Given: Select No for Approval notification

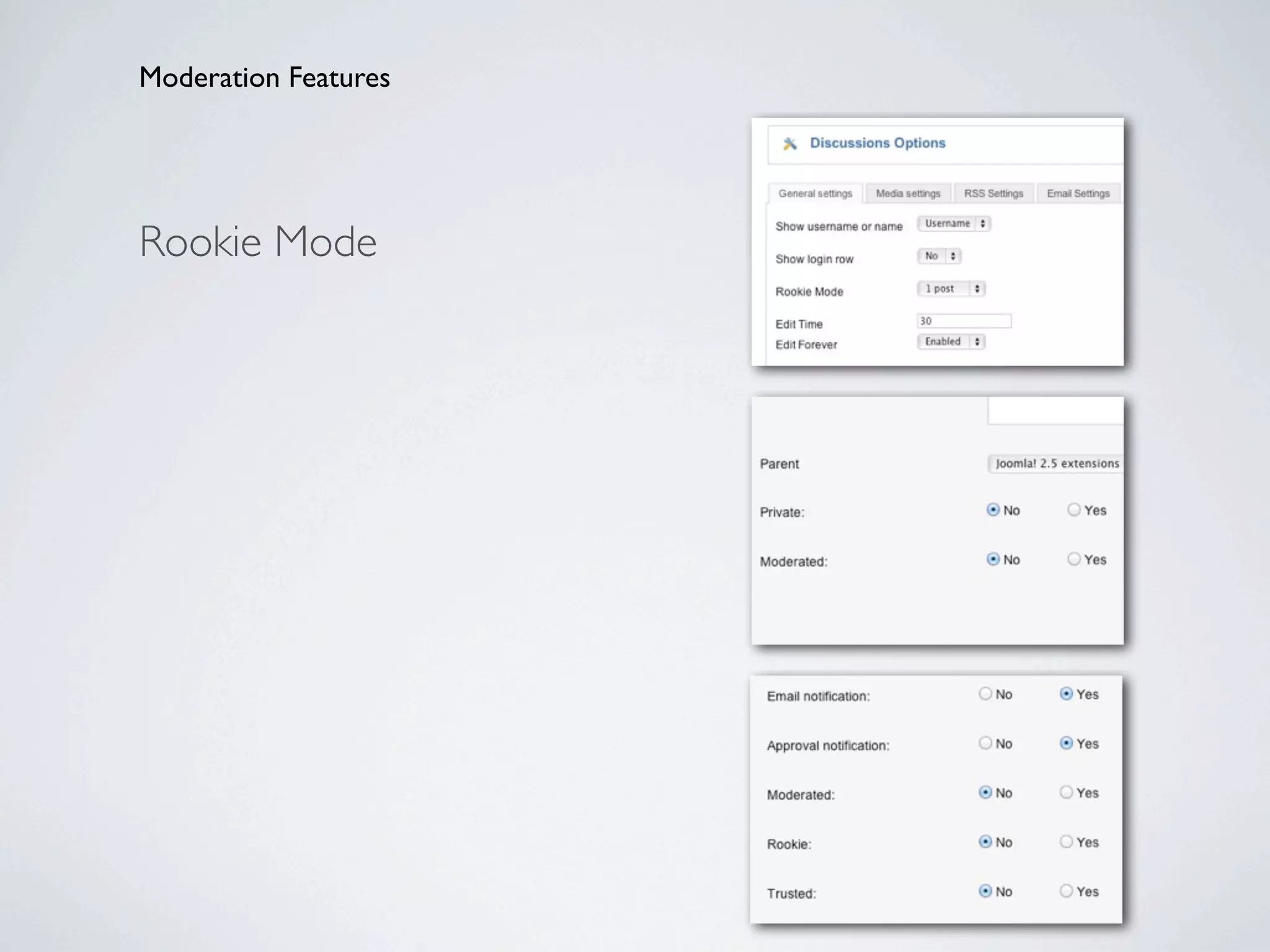Looking at the screenshot, I should [x=985, y=743].
